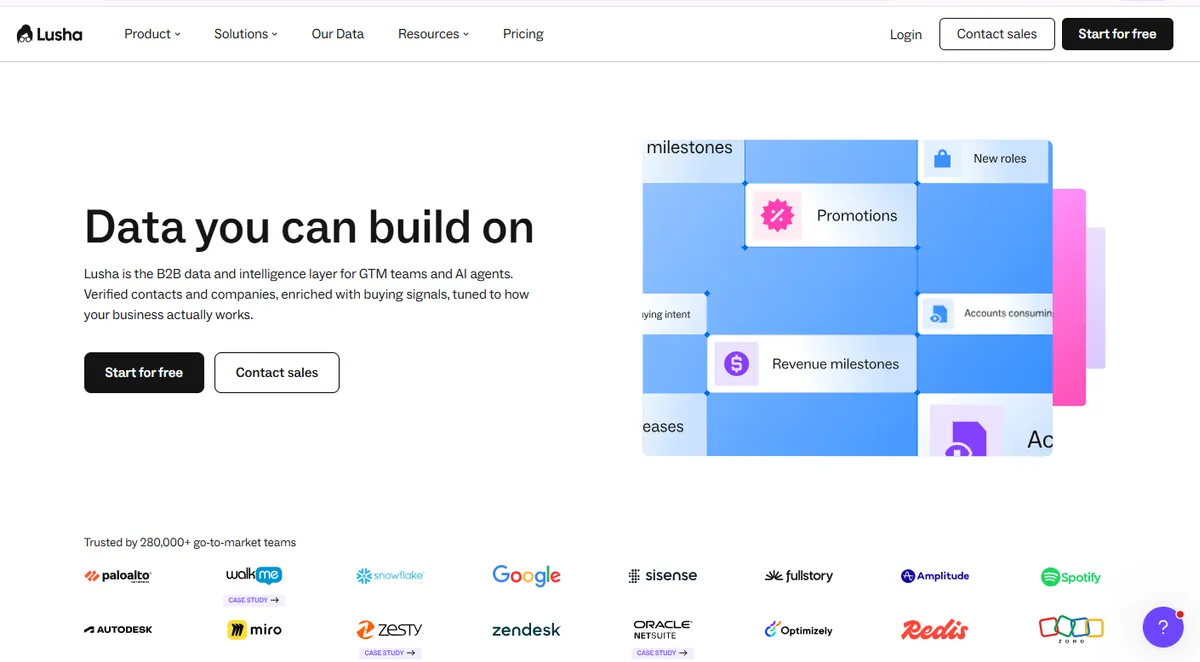Click Contact sales in the header
This screenshot has width=1200, height=662.
click(x=997, y=34)
